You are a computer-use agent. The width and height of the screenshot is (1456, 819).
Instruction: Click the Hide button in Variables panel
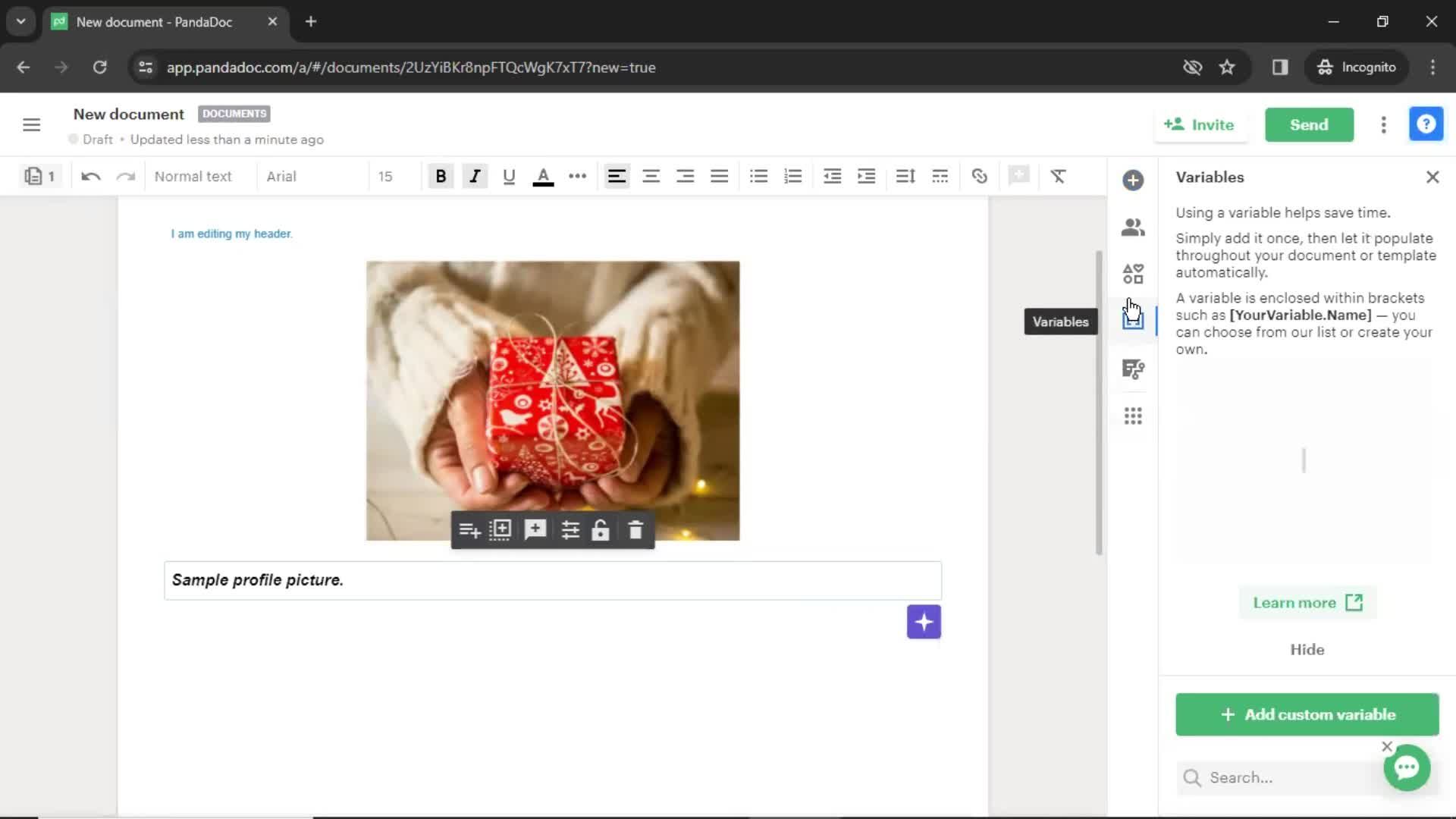point(1308,649)
